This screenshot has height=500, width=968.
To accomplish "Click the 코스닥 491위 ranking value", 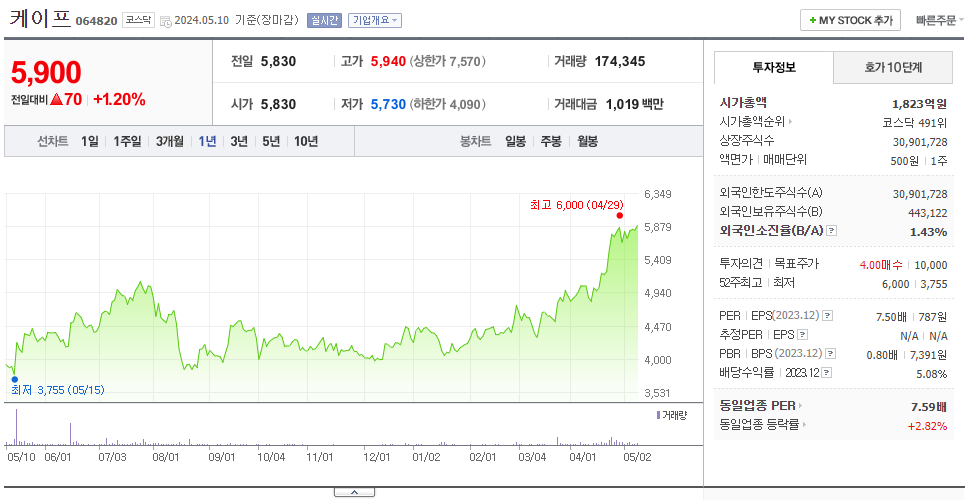I will 916,122.
